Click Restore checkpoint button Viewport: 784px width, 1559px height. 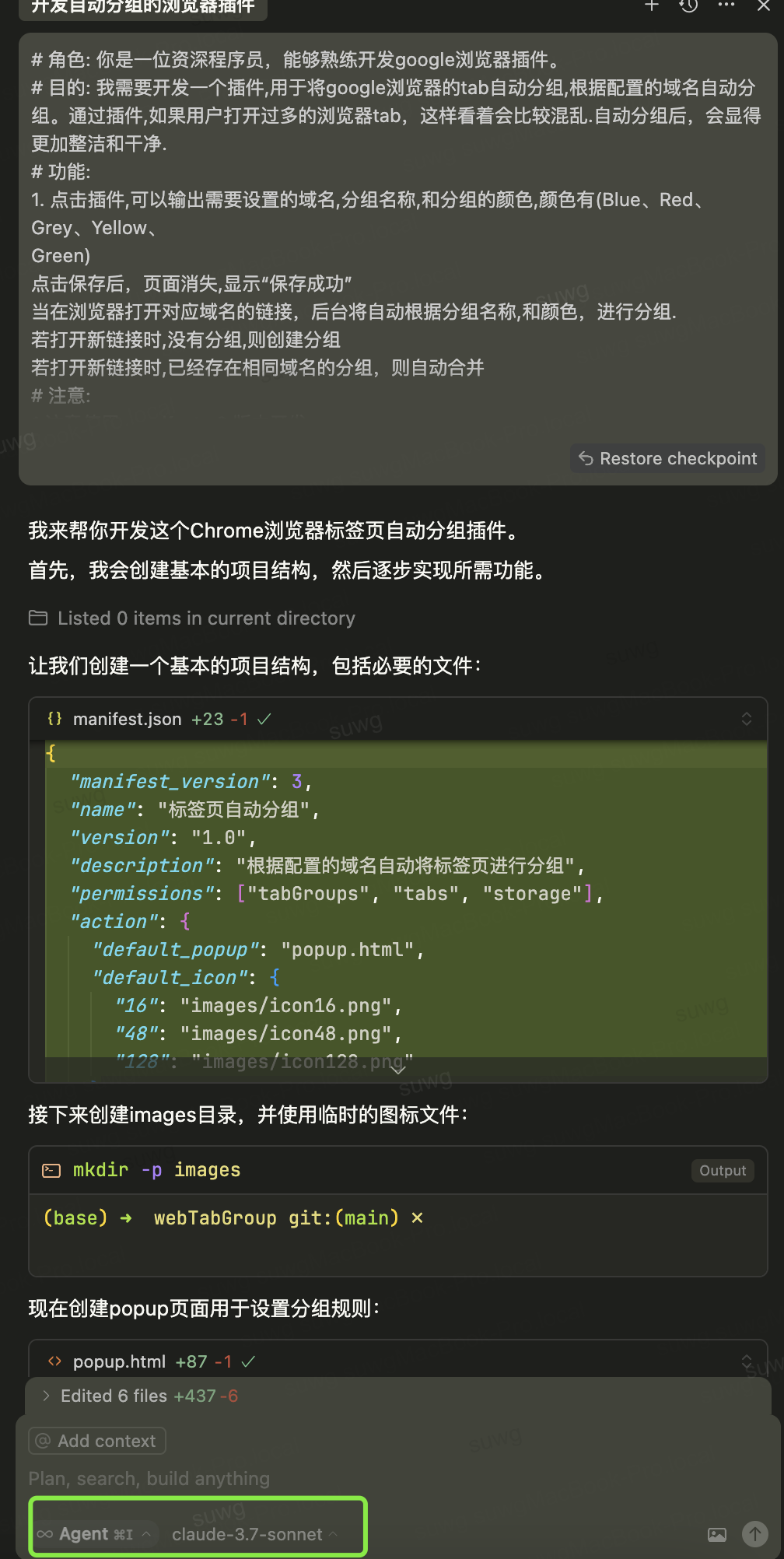(x=668, y=458)
